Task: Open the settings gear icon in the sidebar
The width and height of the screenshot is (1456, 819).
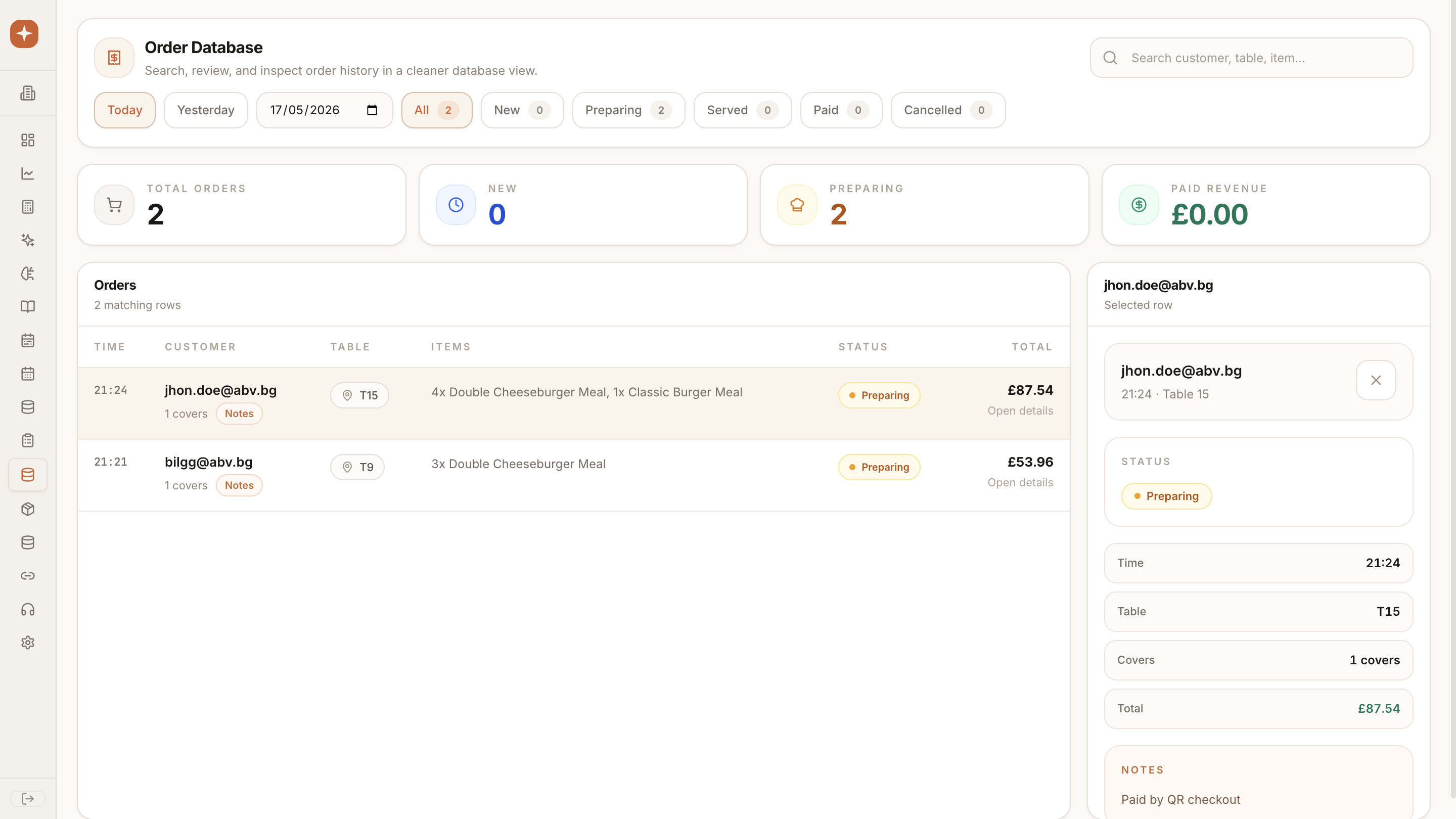Action: point(28,642)
